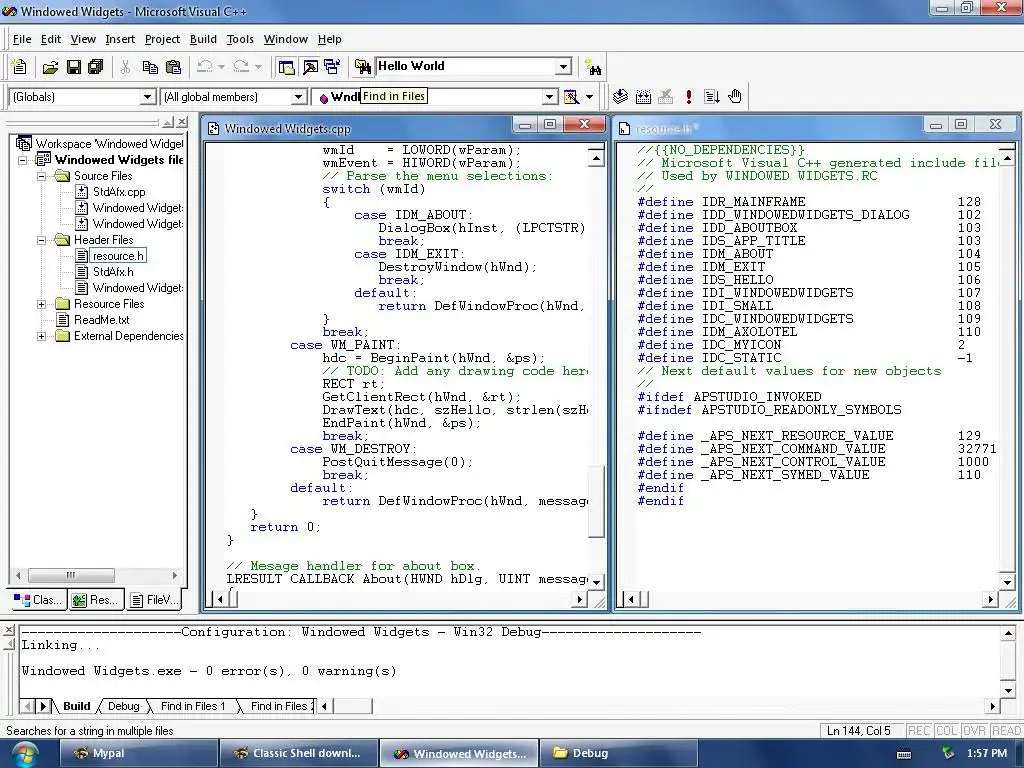Toggle the Output window button

[310, 67]
